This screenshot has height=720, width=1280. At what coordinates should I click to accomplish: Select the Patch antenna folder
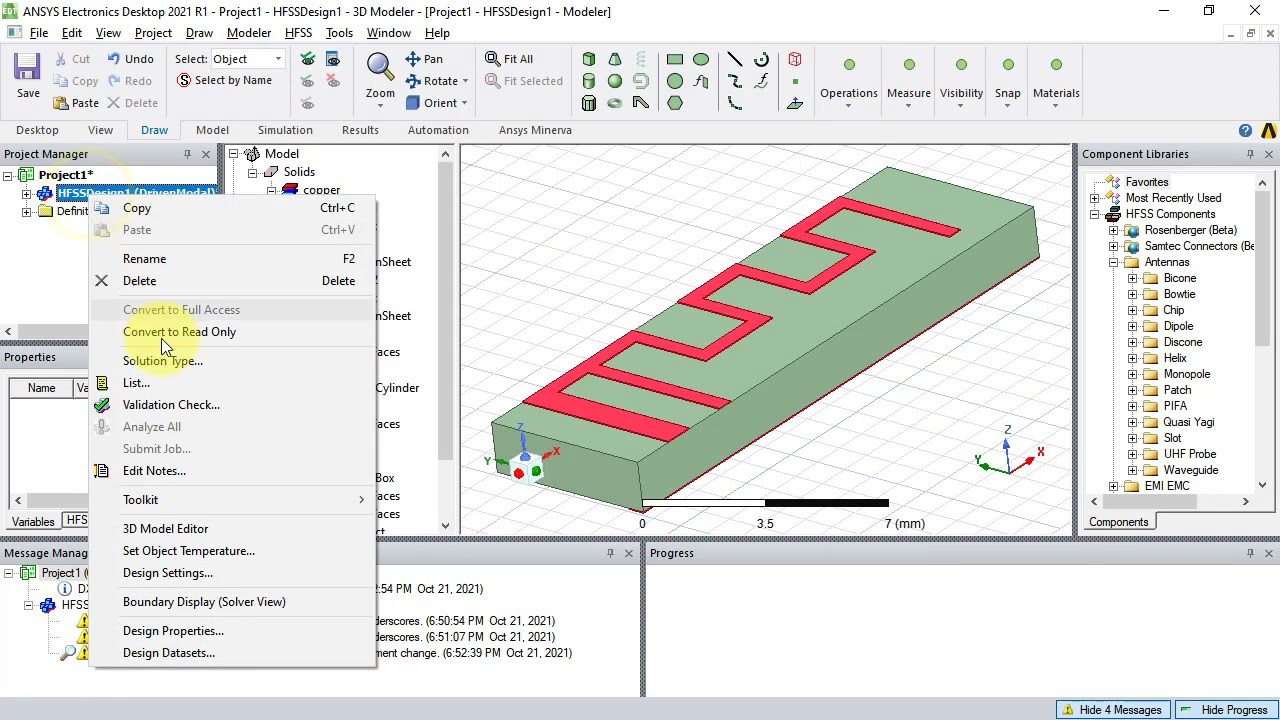click(x=1177, y=390)
